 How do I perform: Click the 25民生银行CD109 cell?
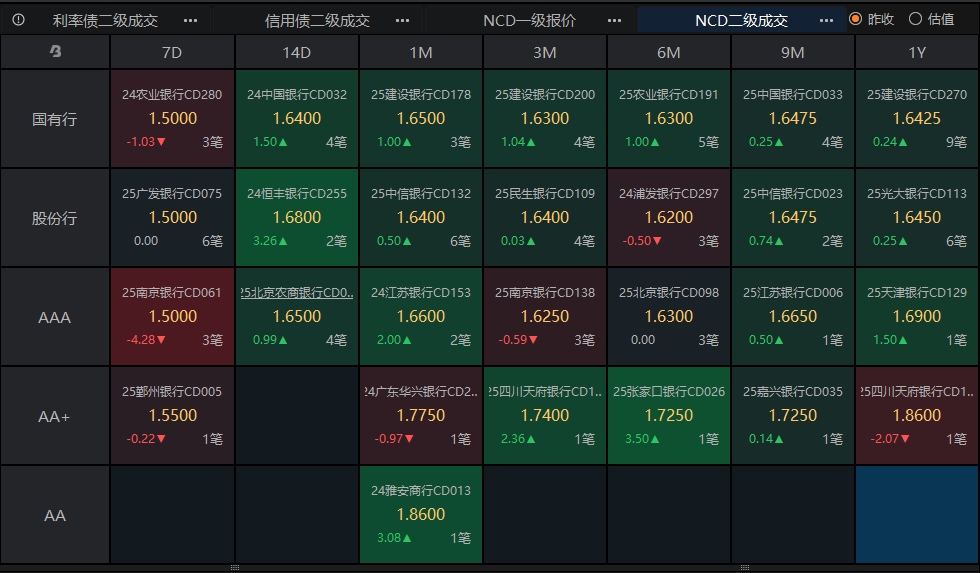(x=545, y=218)
